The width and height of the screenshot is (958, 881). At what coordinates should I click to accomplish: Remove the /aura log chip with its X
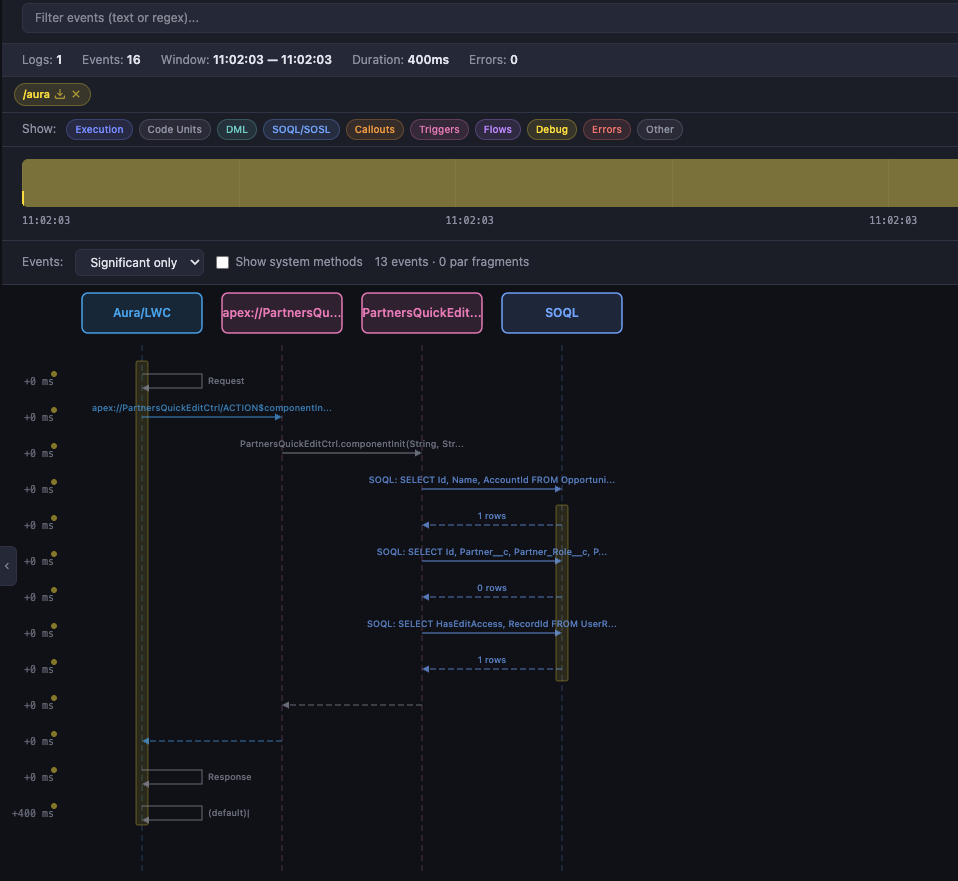(76, 94)
